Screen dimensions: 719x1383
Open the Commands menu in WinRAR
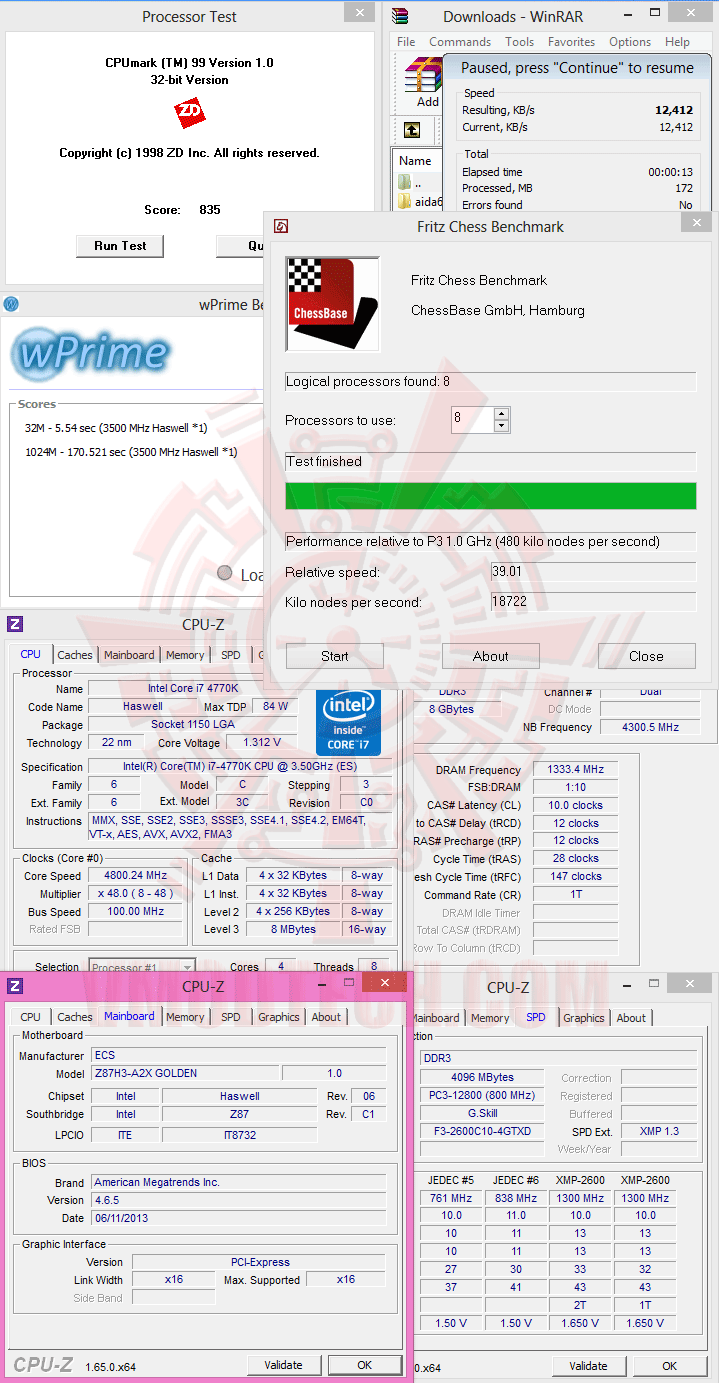[x=460, y=42]
